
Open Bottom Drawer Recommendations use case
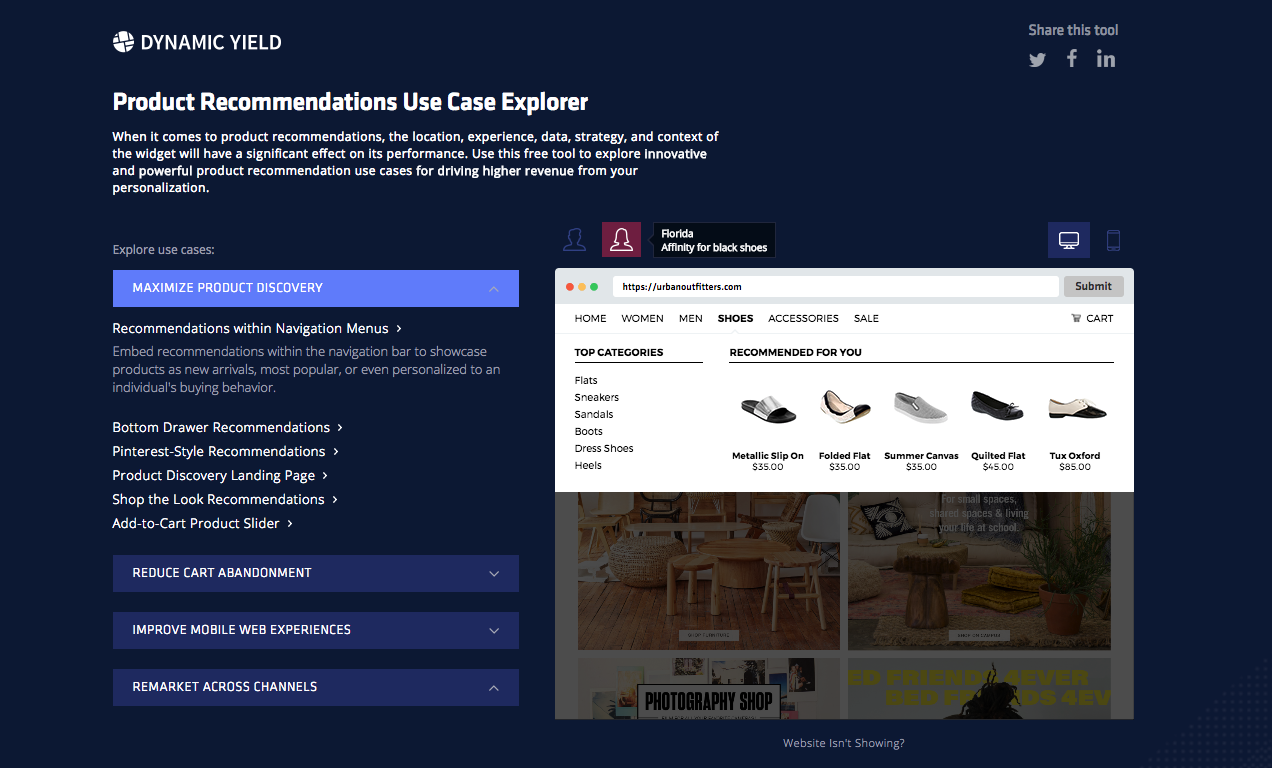(227, 427)
